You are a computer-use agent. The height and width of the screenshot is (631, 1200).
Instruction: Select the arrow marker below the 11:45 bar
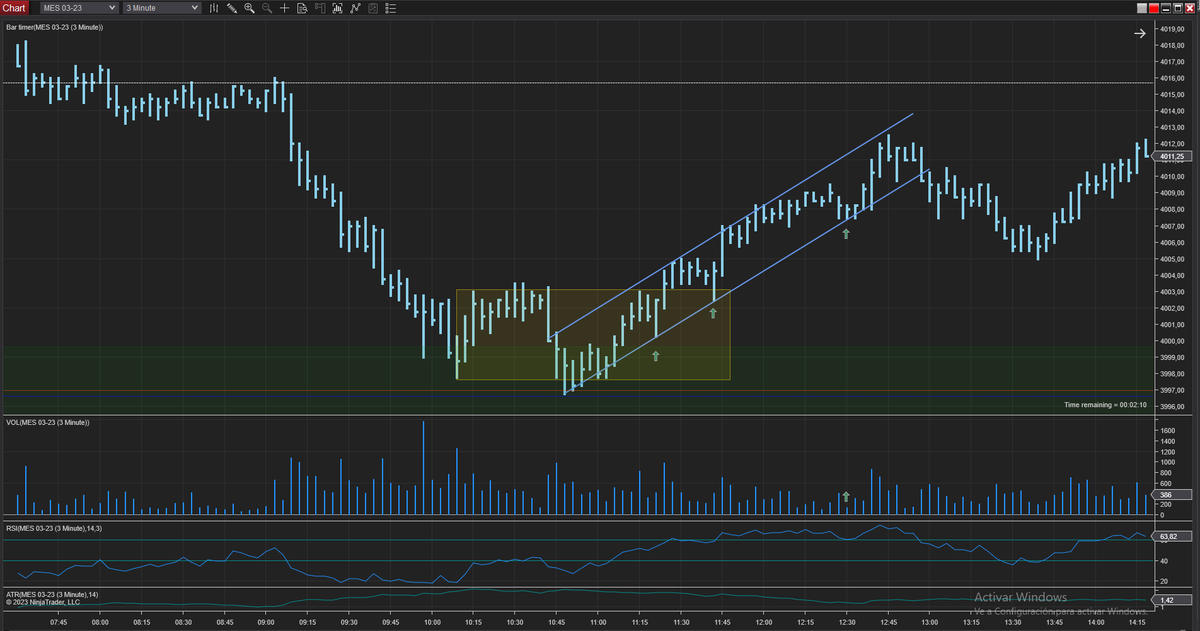(x=713, y=313)
